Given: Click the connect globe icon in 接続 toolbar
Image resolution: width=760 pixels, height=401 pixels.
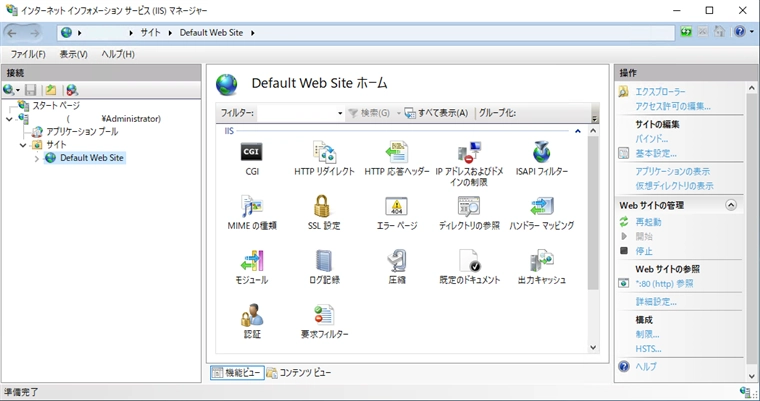Looking at the screenshot, I should (8, 90).
